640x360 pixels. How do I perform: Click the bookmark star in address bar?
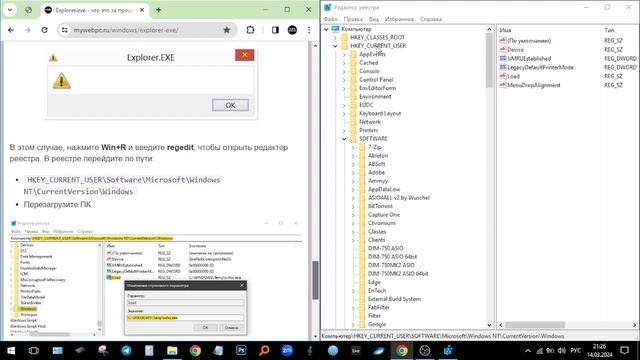pyautogui.click(x=227, y=30)
